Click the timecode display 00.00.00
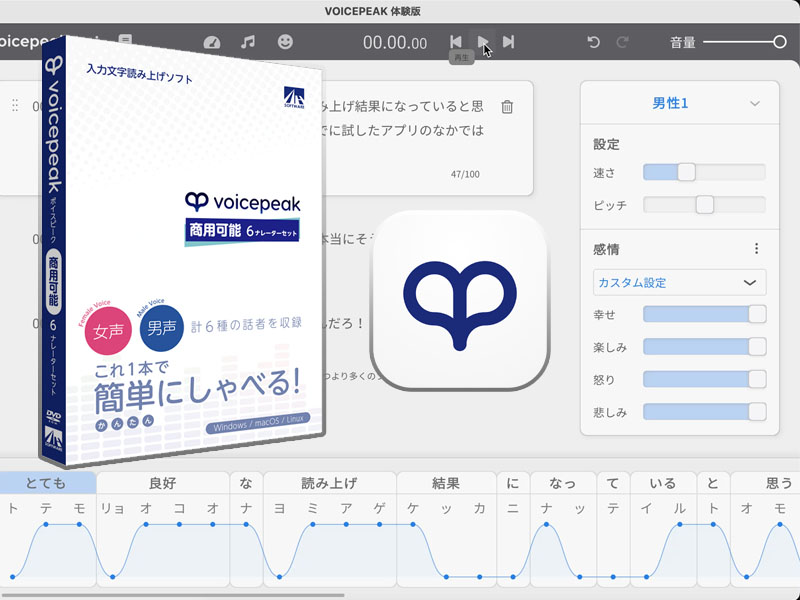800x600 pixels. 395,42
